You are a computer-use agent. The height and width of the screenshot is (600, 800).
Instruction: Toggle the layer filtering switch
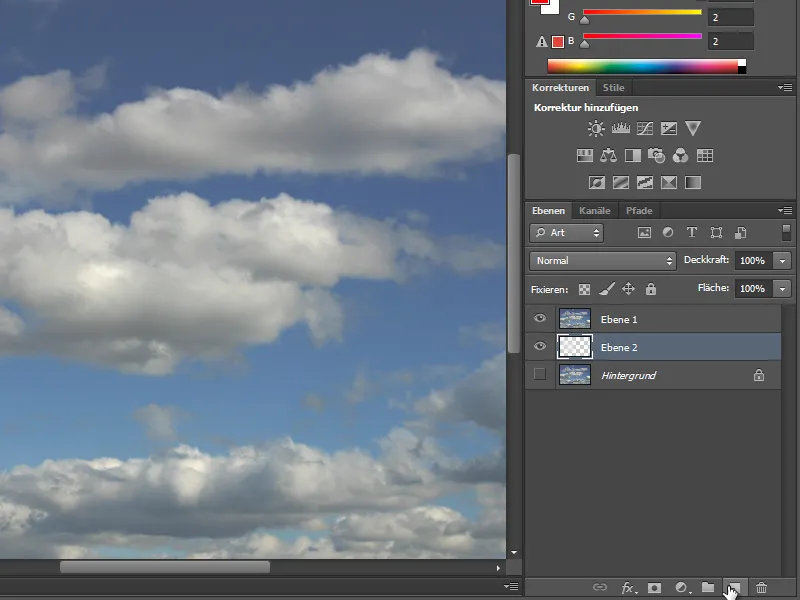click(x=786, y=232)
